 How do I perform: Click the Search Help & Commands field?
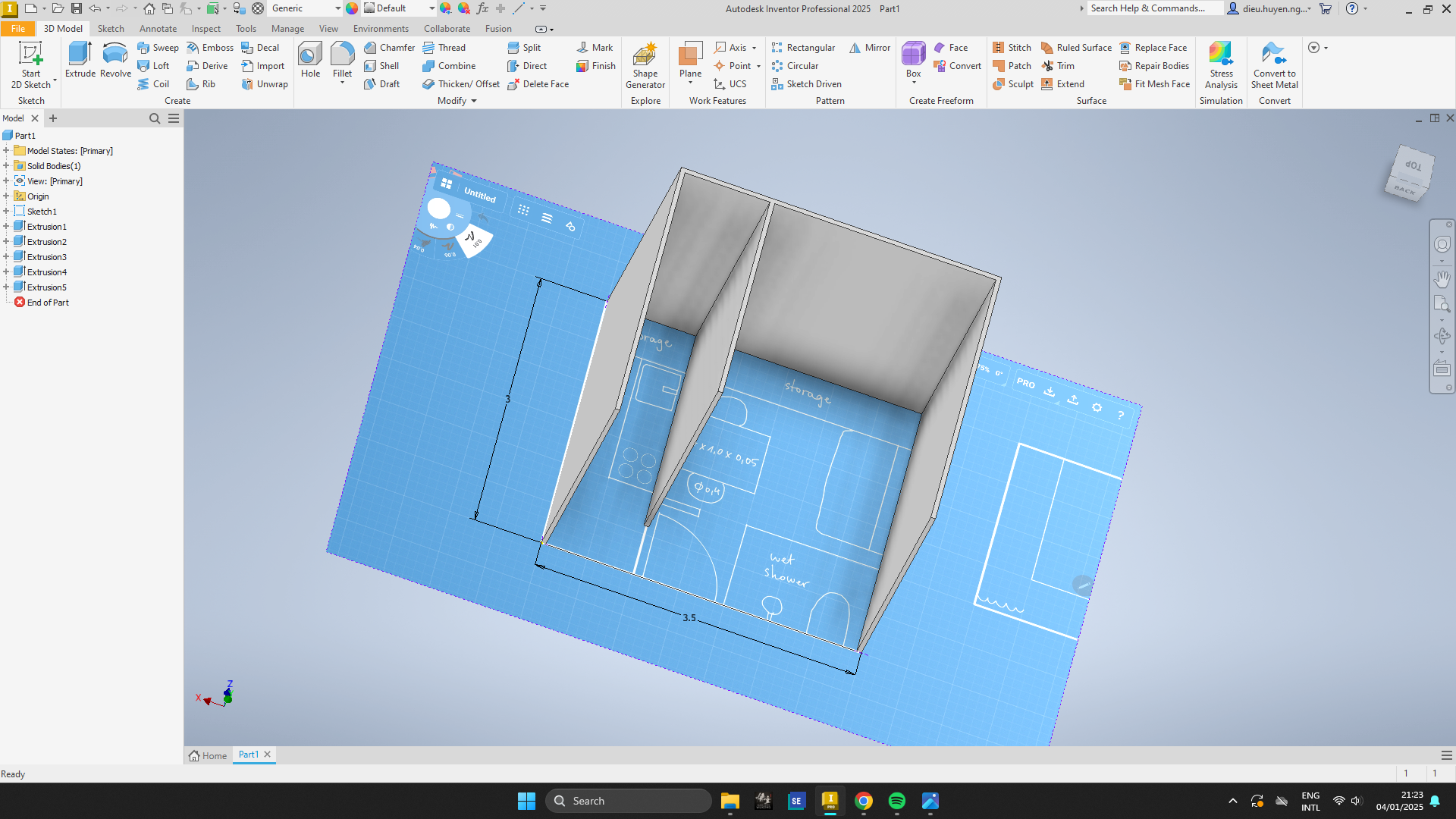tap(1155, 8)
